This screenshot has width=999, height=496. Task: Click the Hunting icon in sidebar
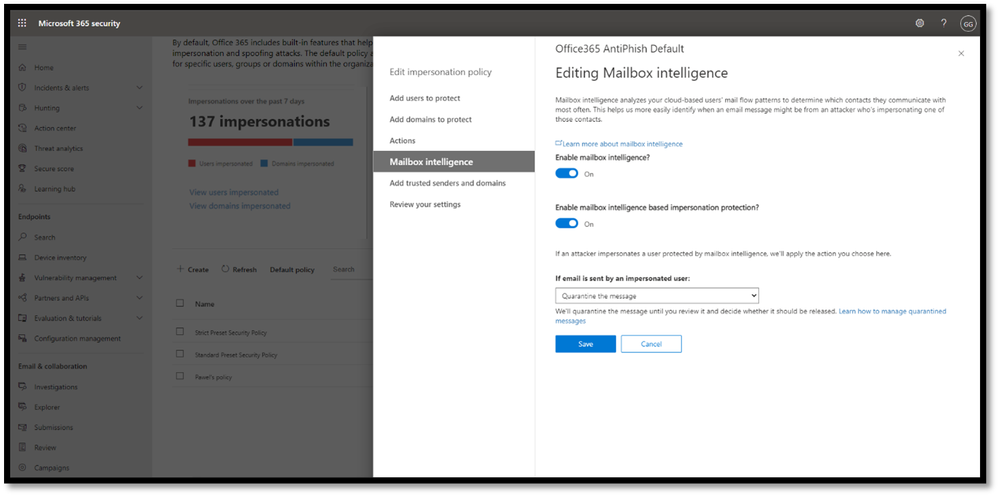coord(22,108)
